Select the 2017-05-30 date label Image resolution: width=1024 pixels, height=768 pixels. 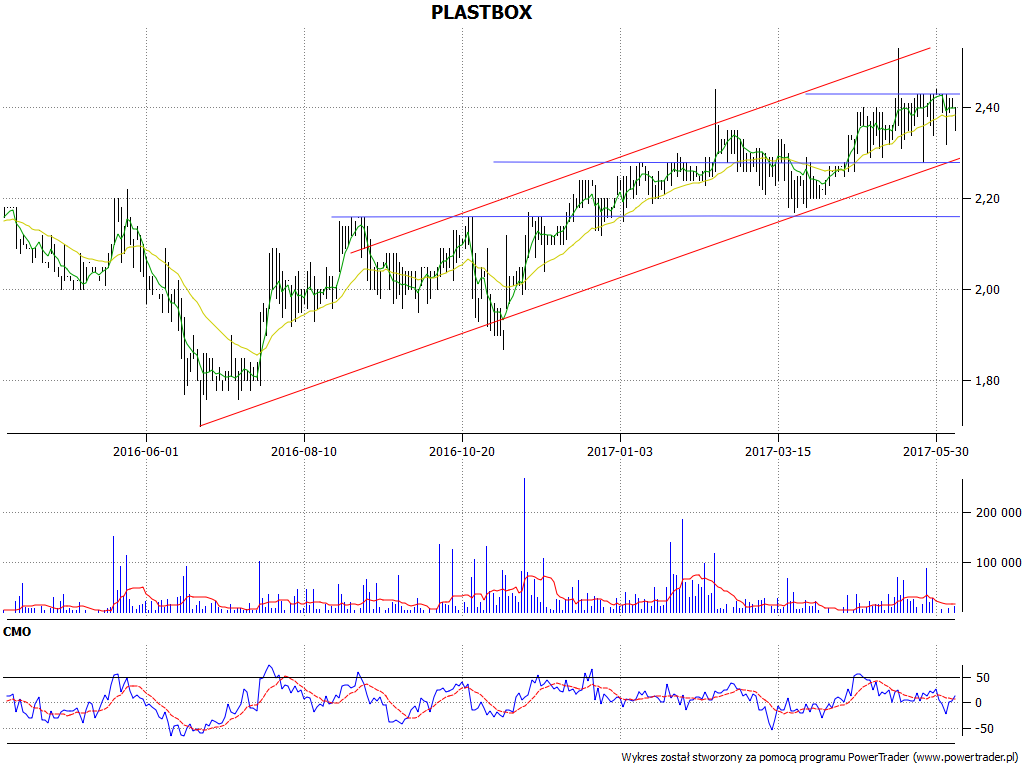click(936, 451)
